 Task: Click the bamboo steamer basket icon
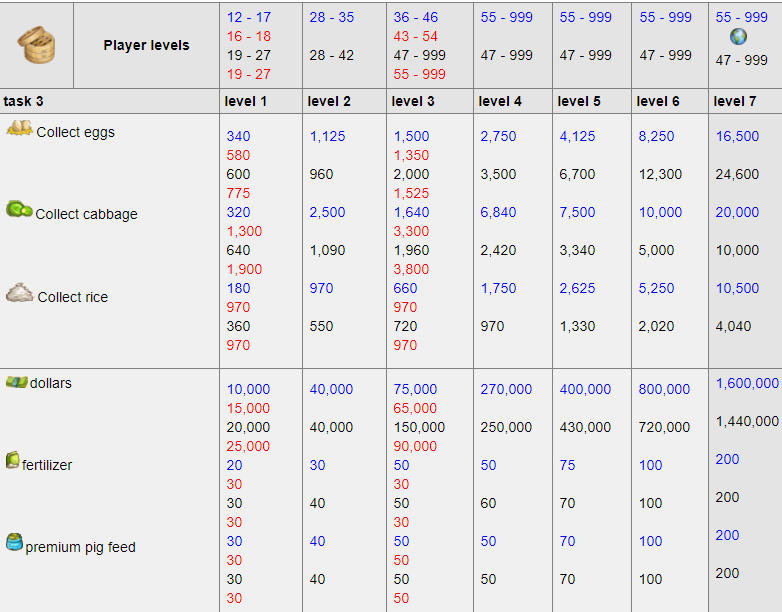click(36, 45)
